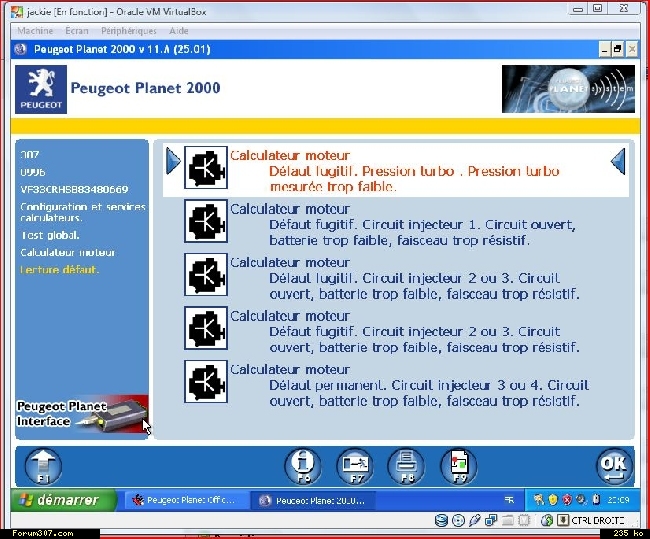The width and height of the screenshot is (650, 539).
Task: Click the keys tray icon
Action: [x=538, y=500]
